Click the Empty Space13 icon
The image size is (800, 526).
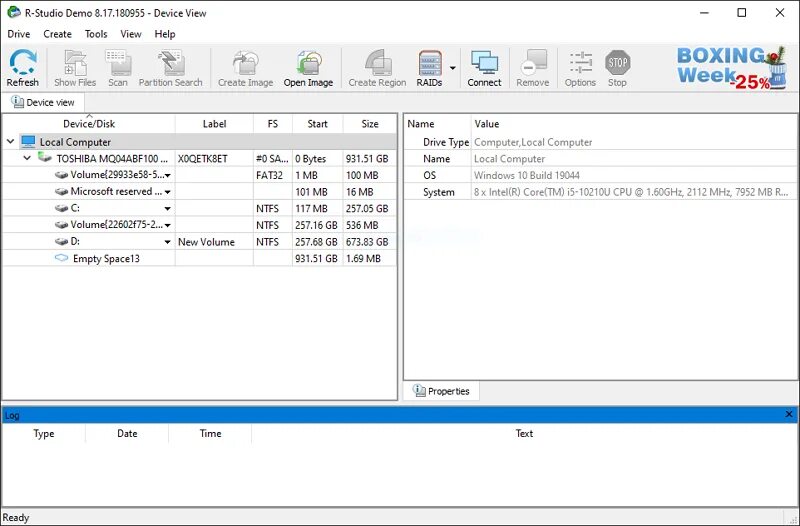tap(61, 258)
